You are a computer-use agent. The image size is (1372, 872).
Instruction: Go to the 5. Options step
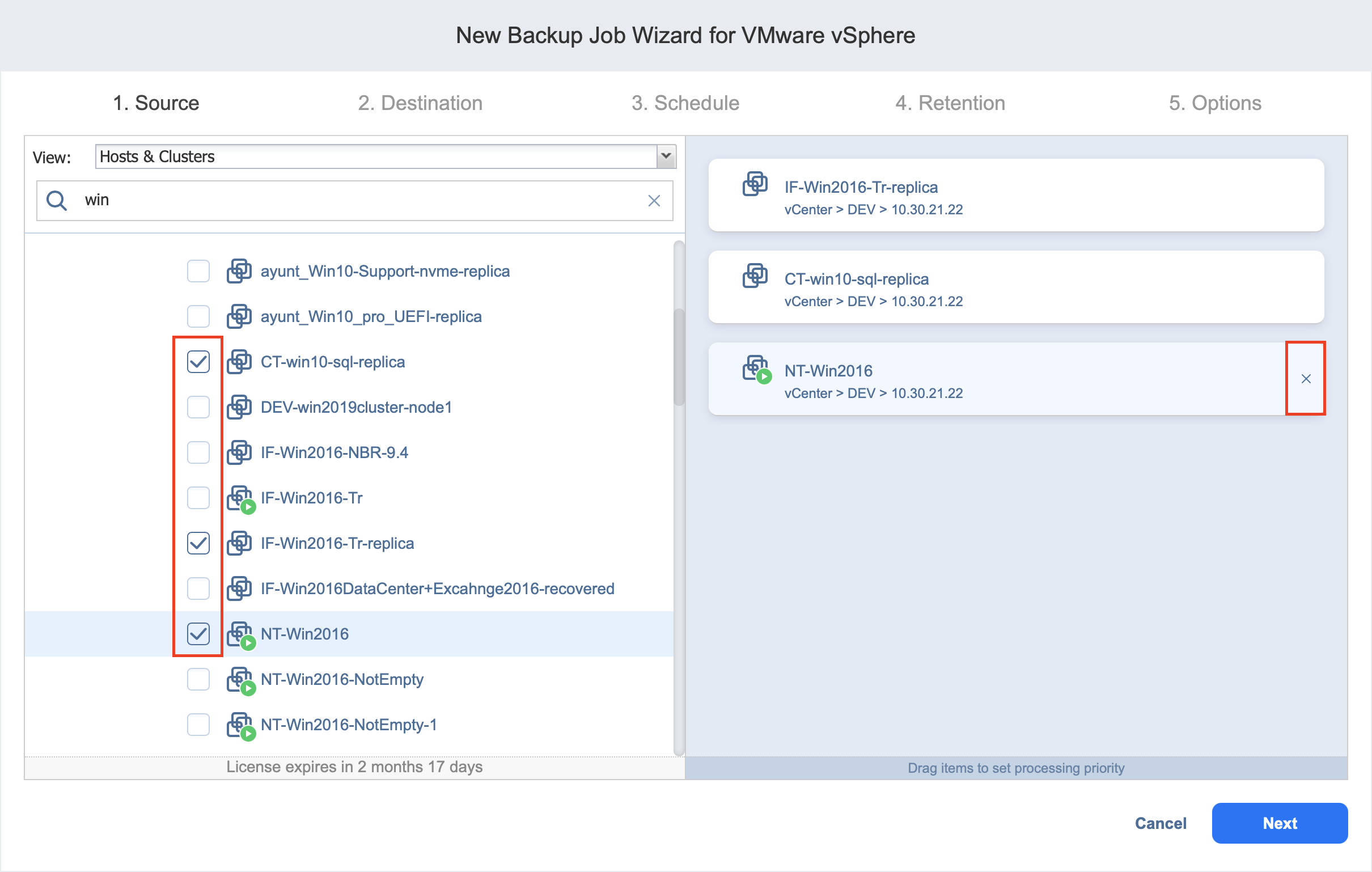(1216, 103)
